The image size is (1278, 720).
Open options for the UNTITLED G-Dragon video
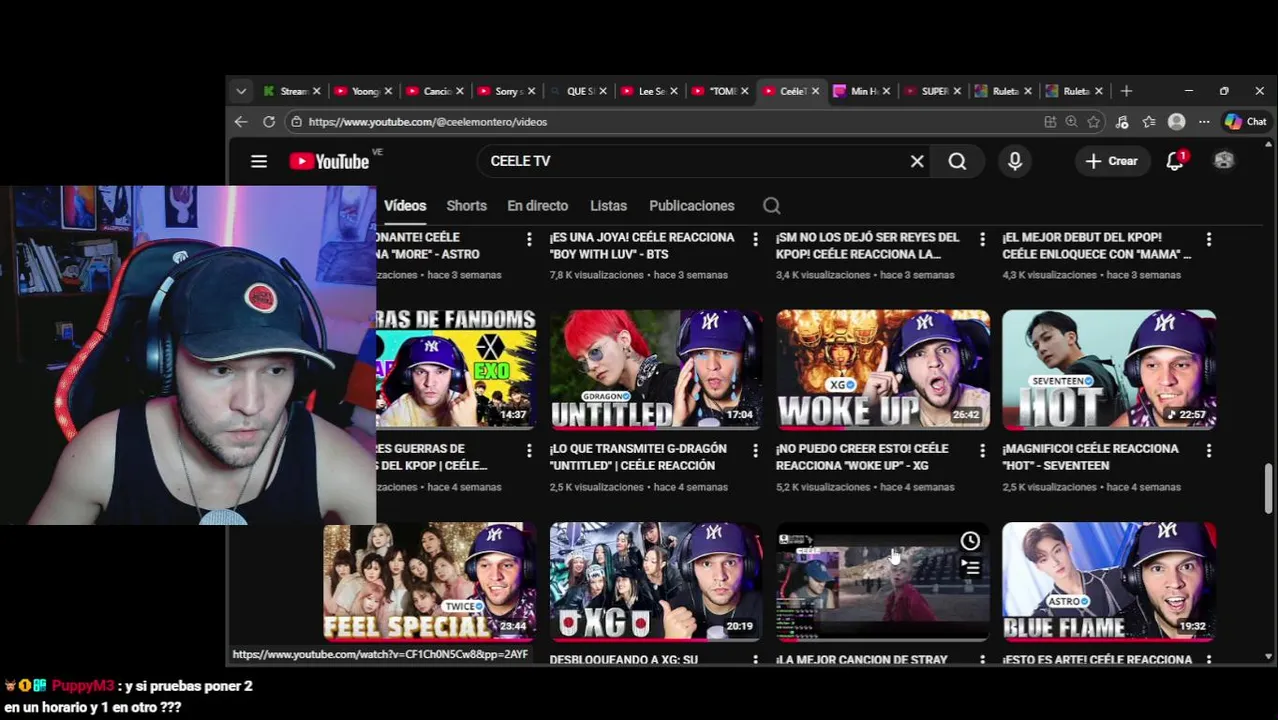tap(755, 451)
